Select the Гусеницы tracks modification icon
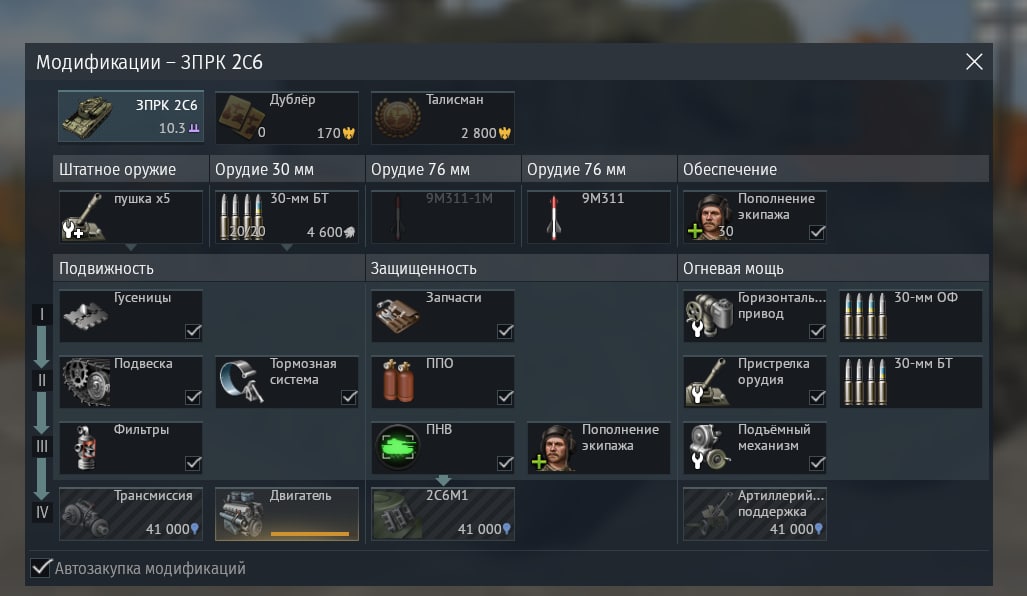The height and width of the screenshot is (596, 1027). [86, 316]
